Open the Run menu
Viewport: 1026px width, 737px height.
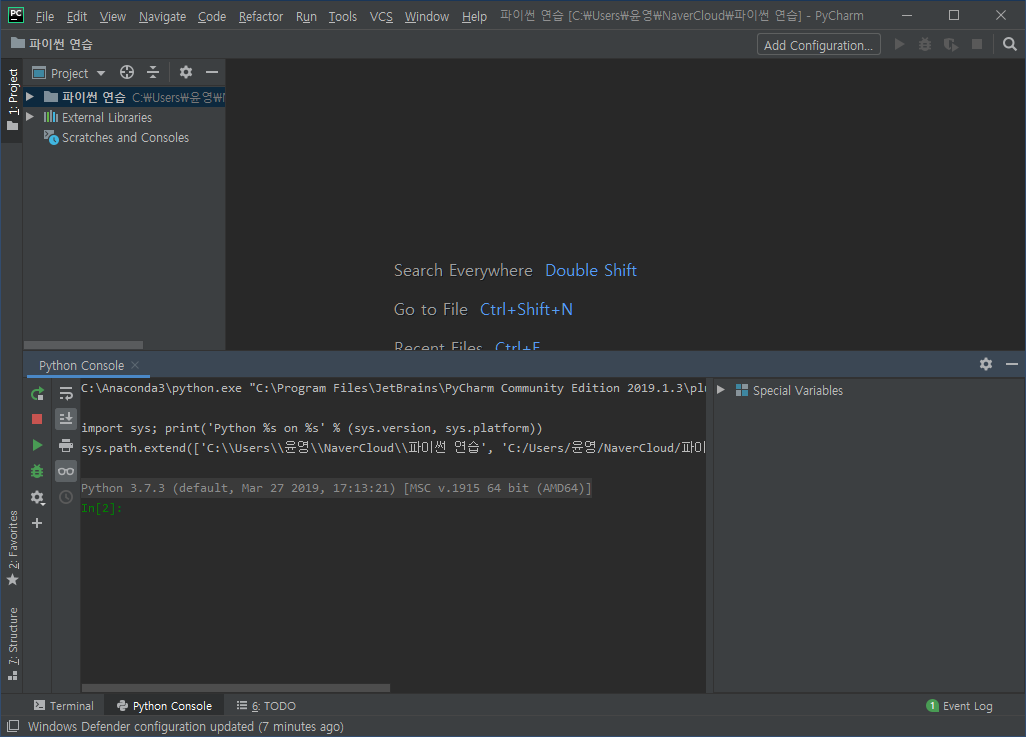pos(306,16)
